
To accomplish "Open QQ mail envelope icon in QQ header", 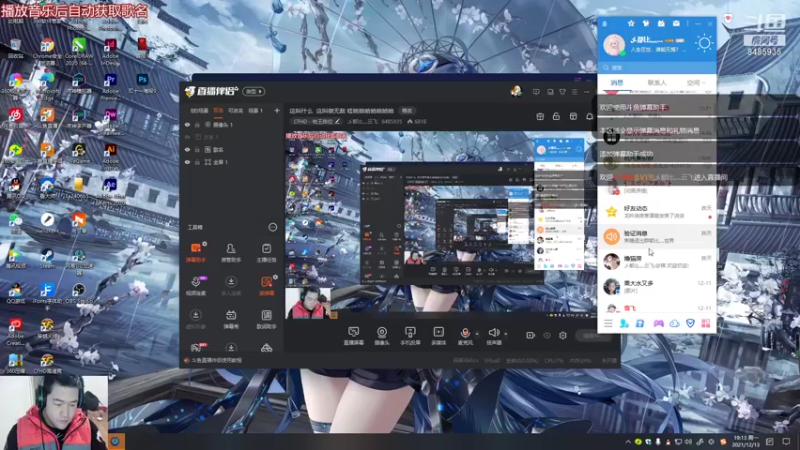I will (676, 23).
